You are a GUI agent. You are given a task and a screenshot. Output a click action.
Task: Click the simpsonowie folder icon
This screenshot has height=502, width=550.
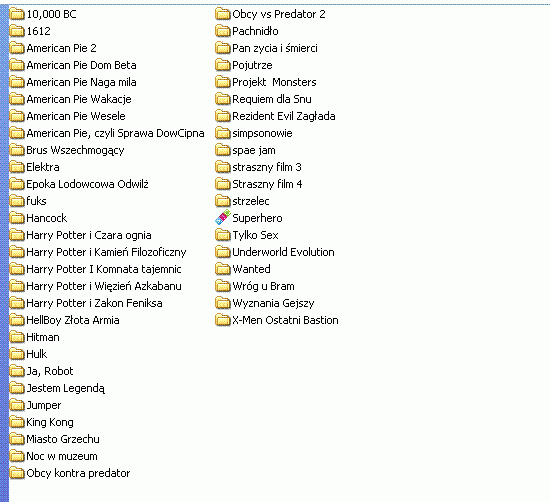(223, 133)
